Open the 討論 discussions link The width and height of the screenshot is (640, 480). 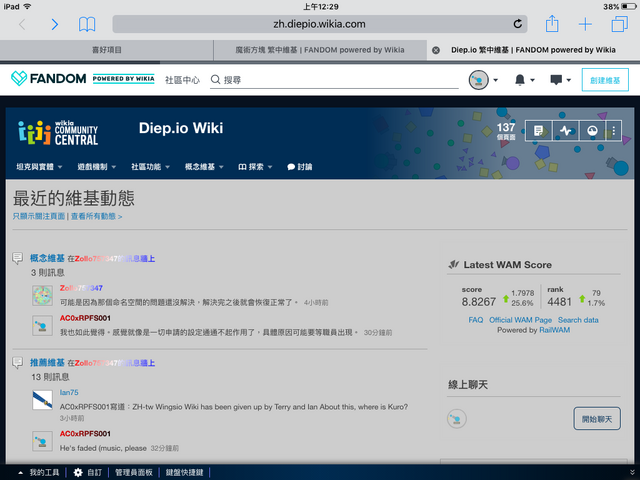pyautogui.click(x=300, y=167)
